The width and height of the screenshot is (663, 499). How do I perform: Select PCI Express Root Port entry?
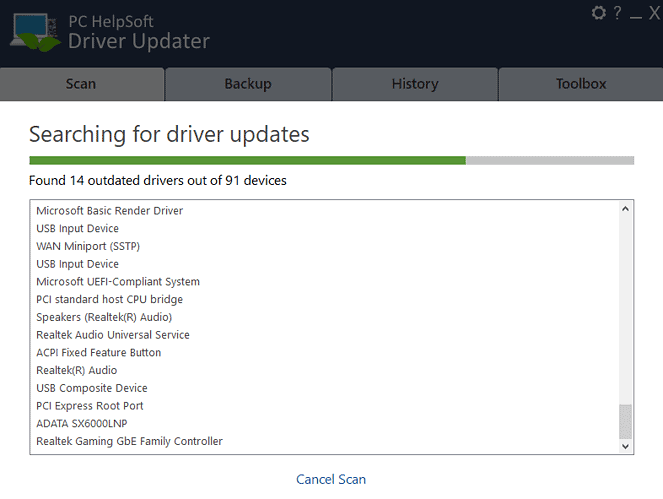(x=90, y=406)
